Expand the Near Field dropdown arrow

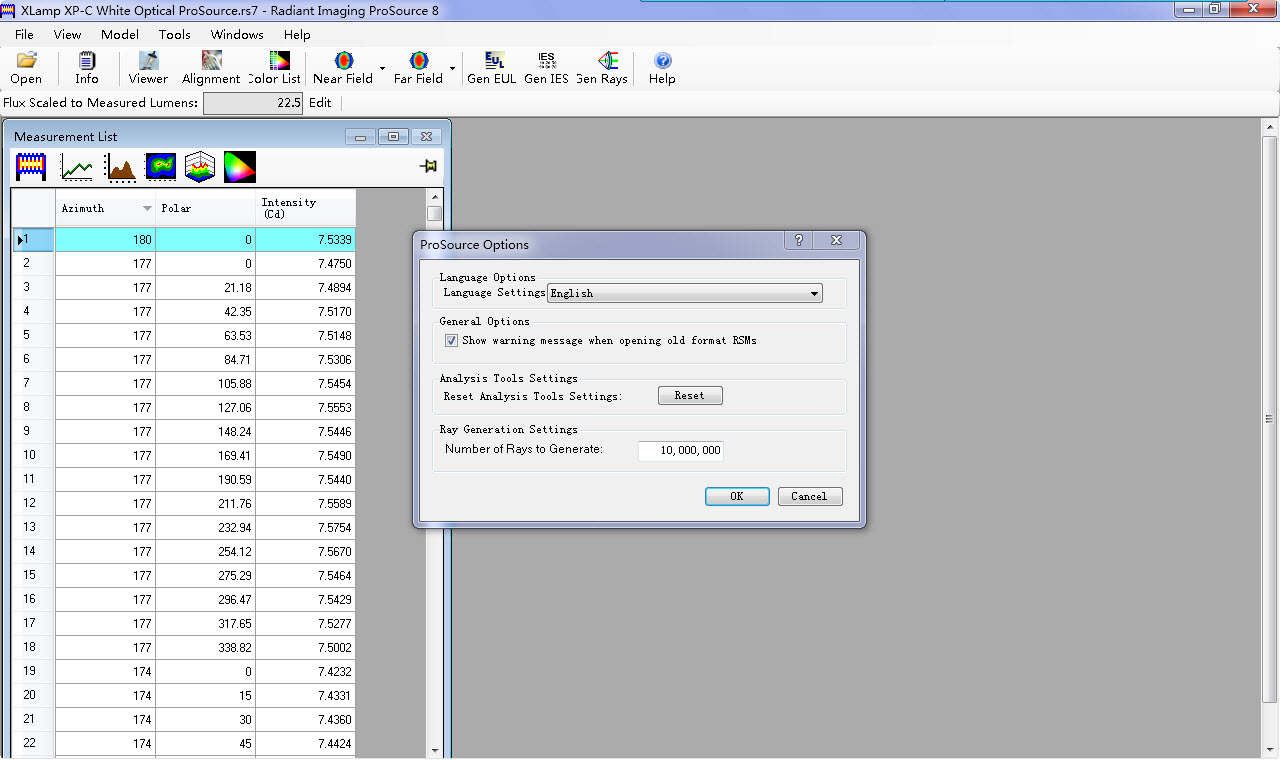tap(382, 69)
